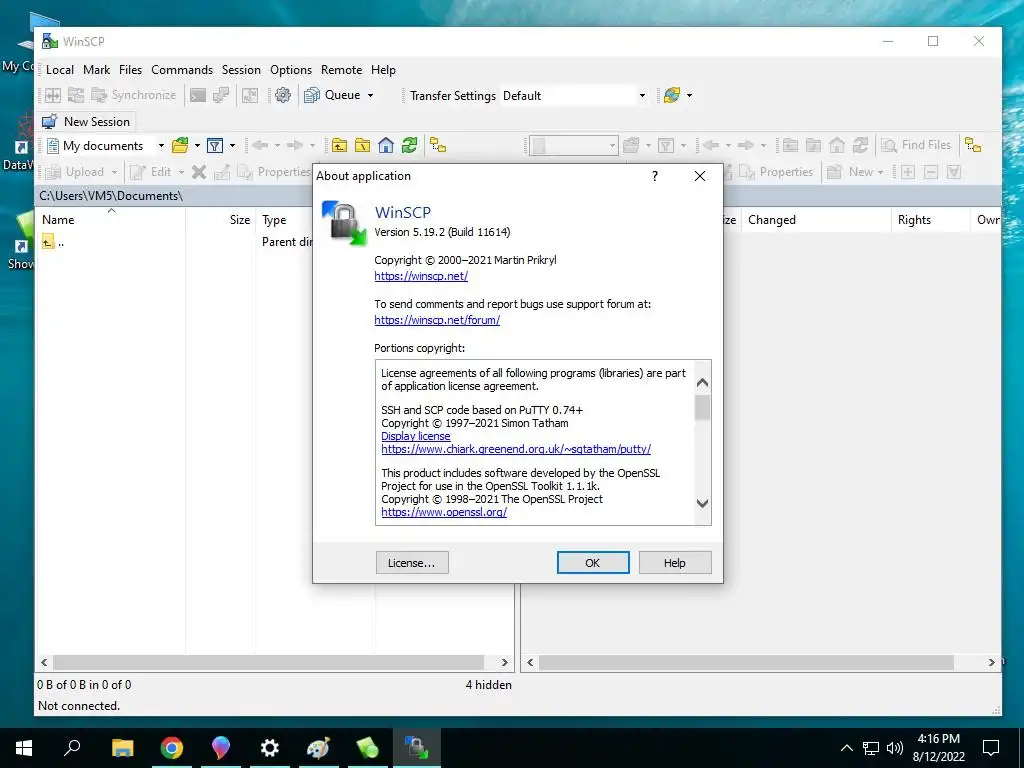Go to local parent directory icon
The width and height of the screenshot is (1024, 768).
tap(339, 145)
